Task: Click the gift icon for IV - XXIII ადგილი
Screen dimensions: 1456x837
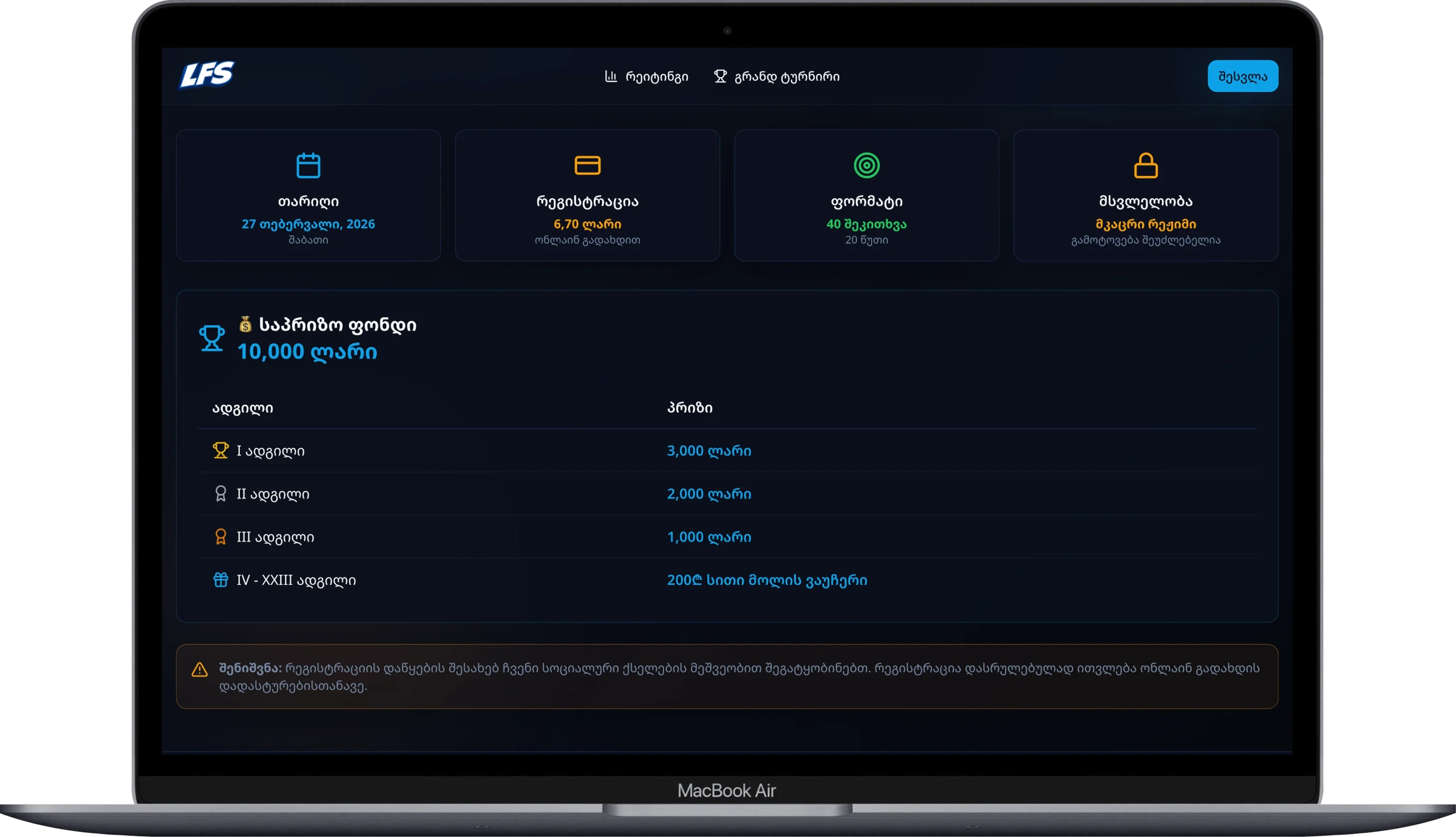Action: click(220, 580)
